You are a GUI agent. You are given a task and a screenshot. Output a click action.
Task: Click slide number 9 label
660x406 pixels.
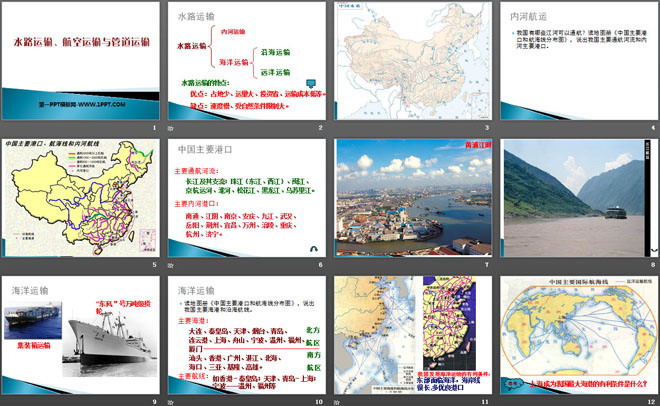tap(154, 402)
